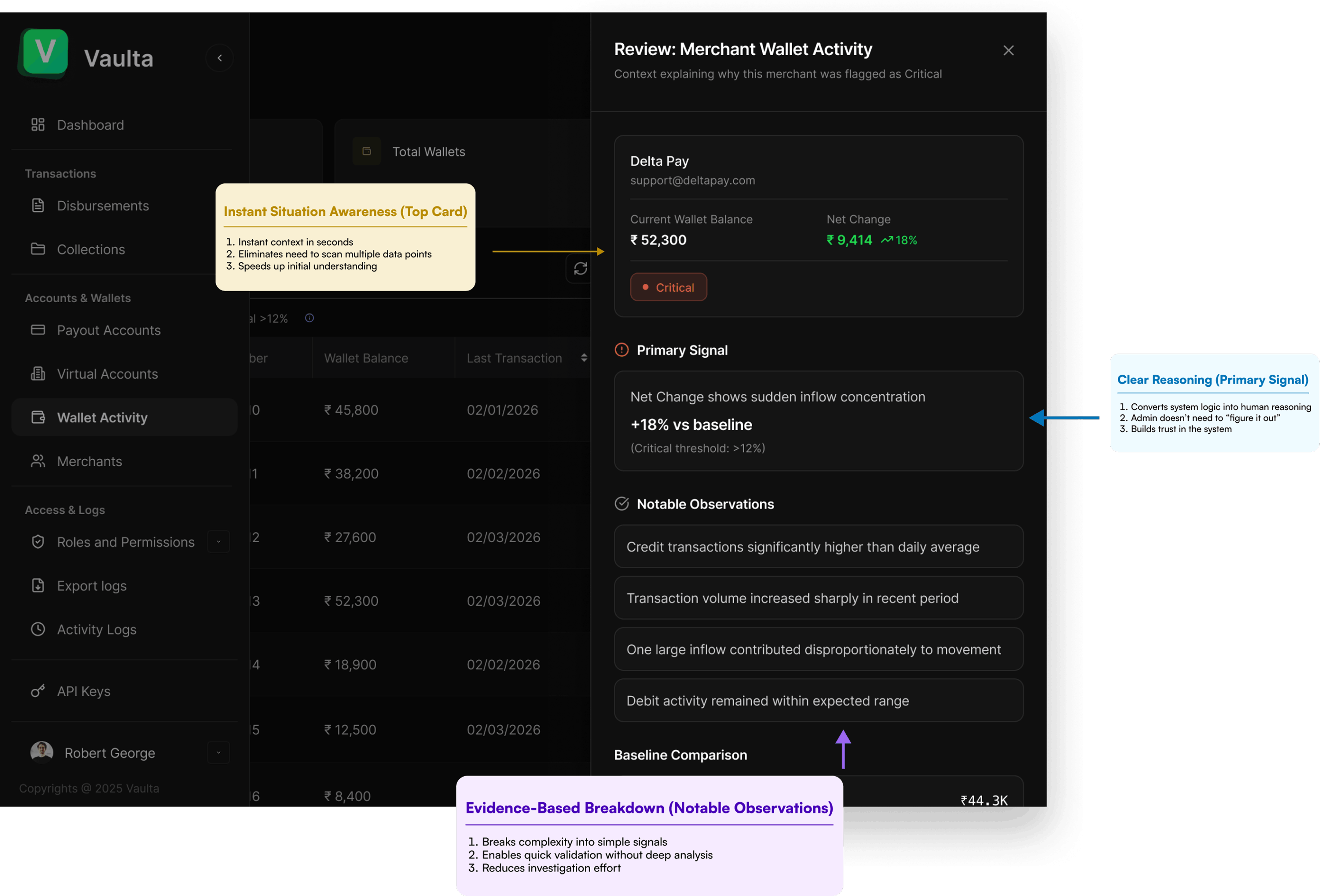Open Robert George profile dropdown
1320x896 pixels.
point(219,753)
